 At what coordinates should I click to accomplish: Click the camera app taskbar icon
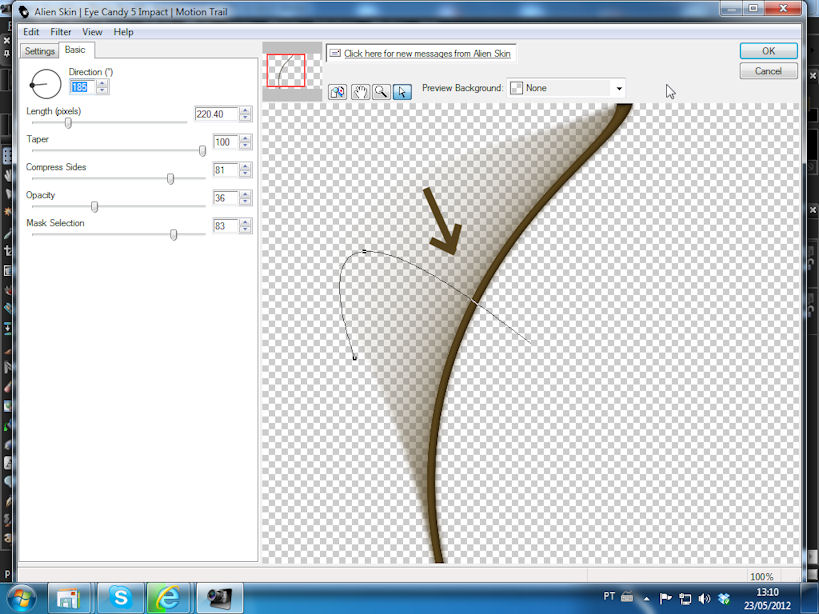point(219,598)
